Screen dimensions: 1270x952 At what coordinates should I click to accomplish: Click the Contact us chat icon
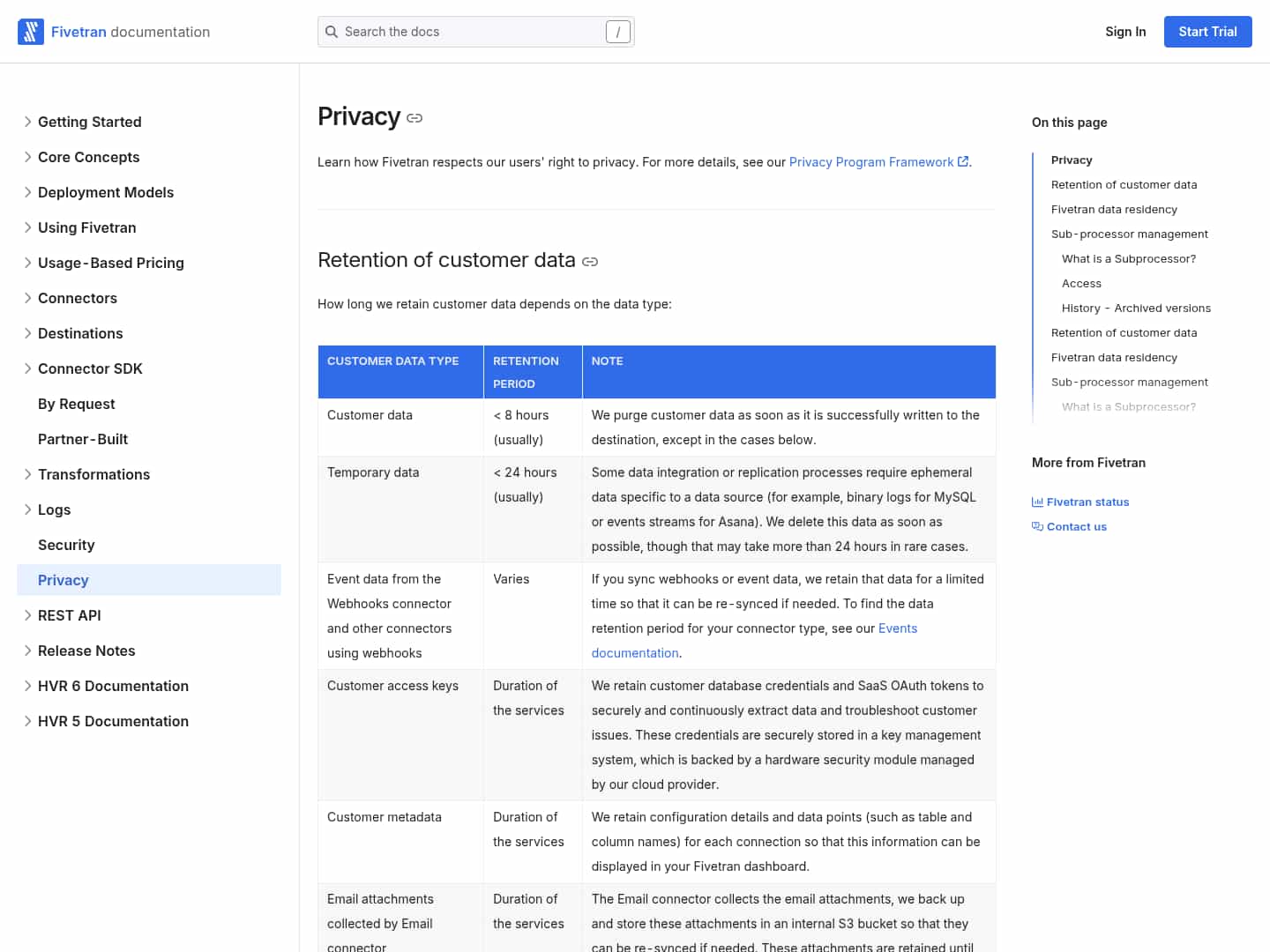pyautogui.click(x=1037, y=527)
